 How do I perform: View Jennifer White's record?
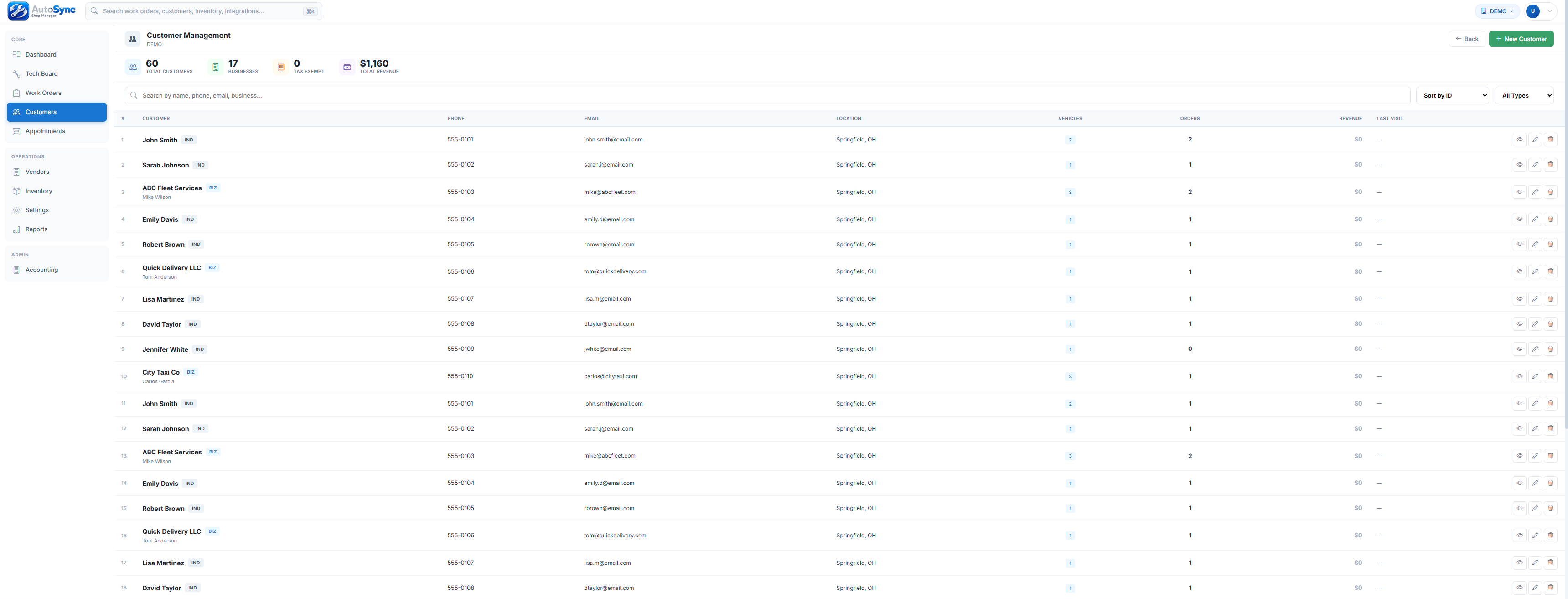[1520, 349]
